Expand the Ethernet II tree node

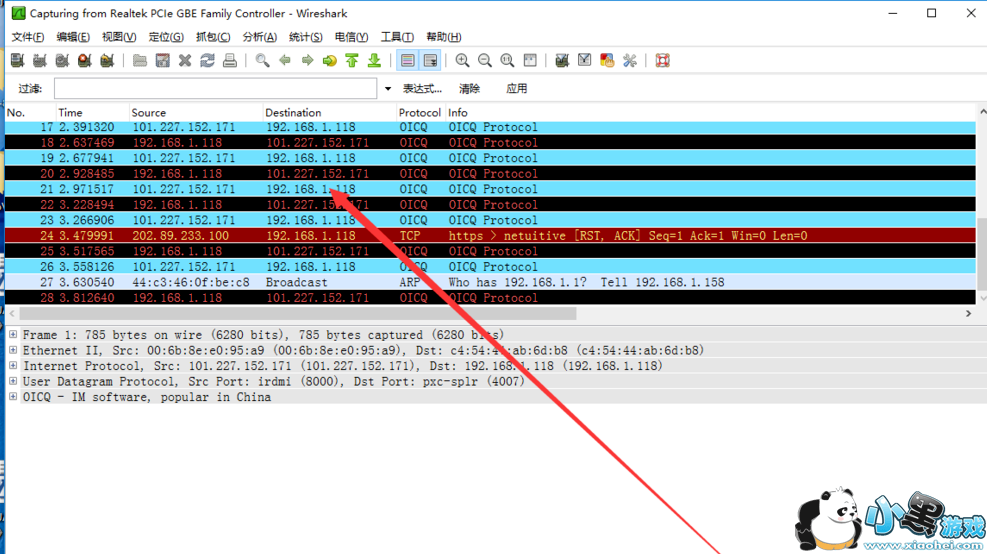click(13, 351)
